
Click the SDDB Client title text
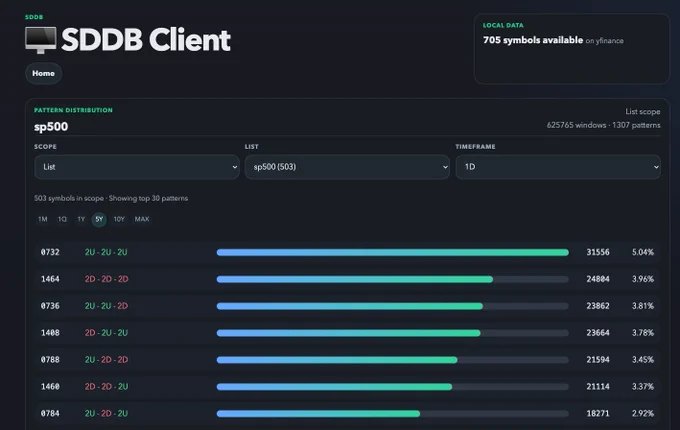click(146, 40)
